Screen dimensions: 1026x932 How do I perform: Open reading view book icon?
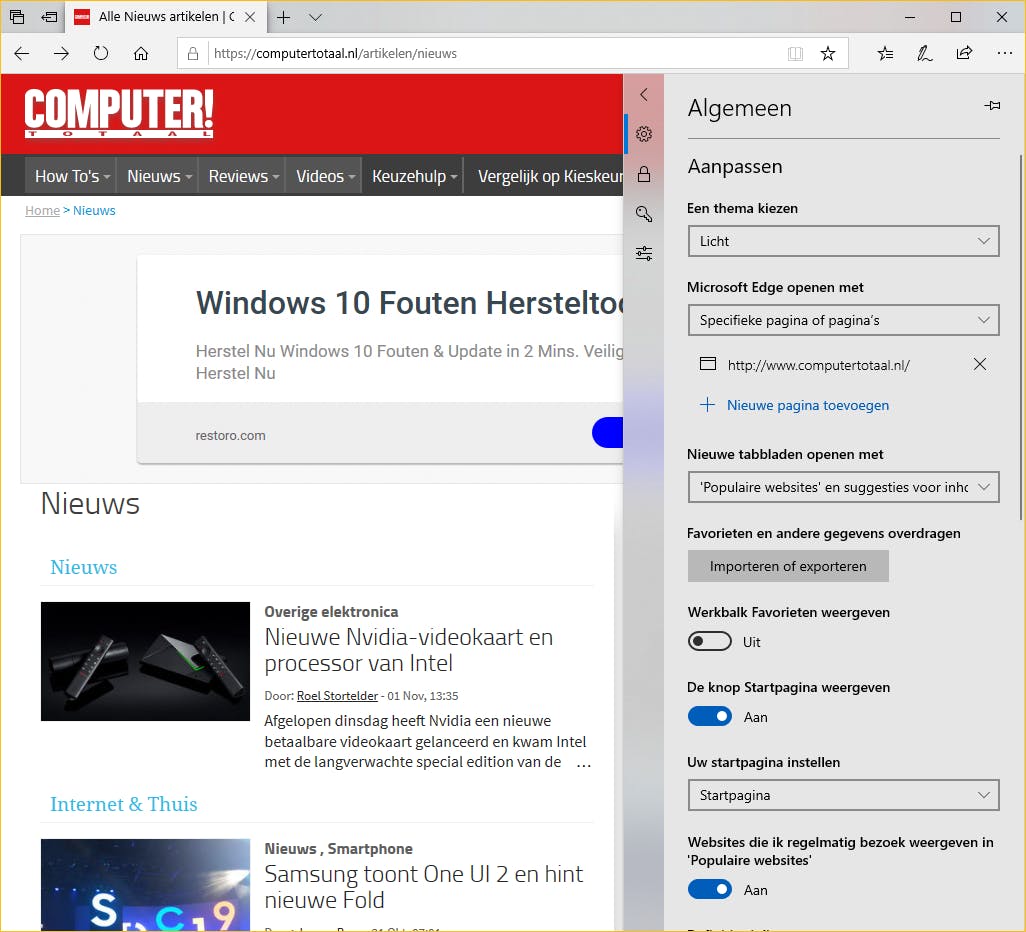795,54
